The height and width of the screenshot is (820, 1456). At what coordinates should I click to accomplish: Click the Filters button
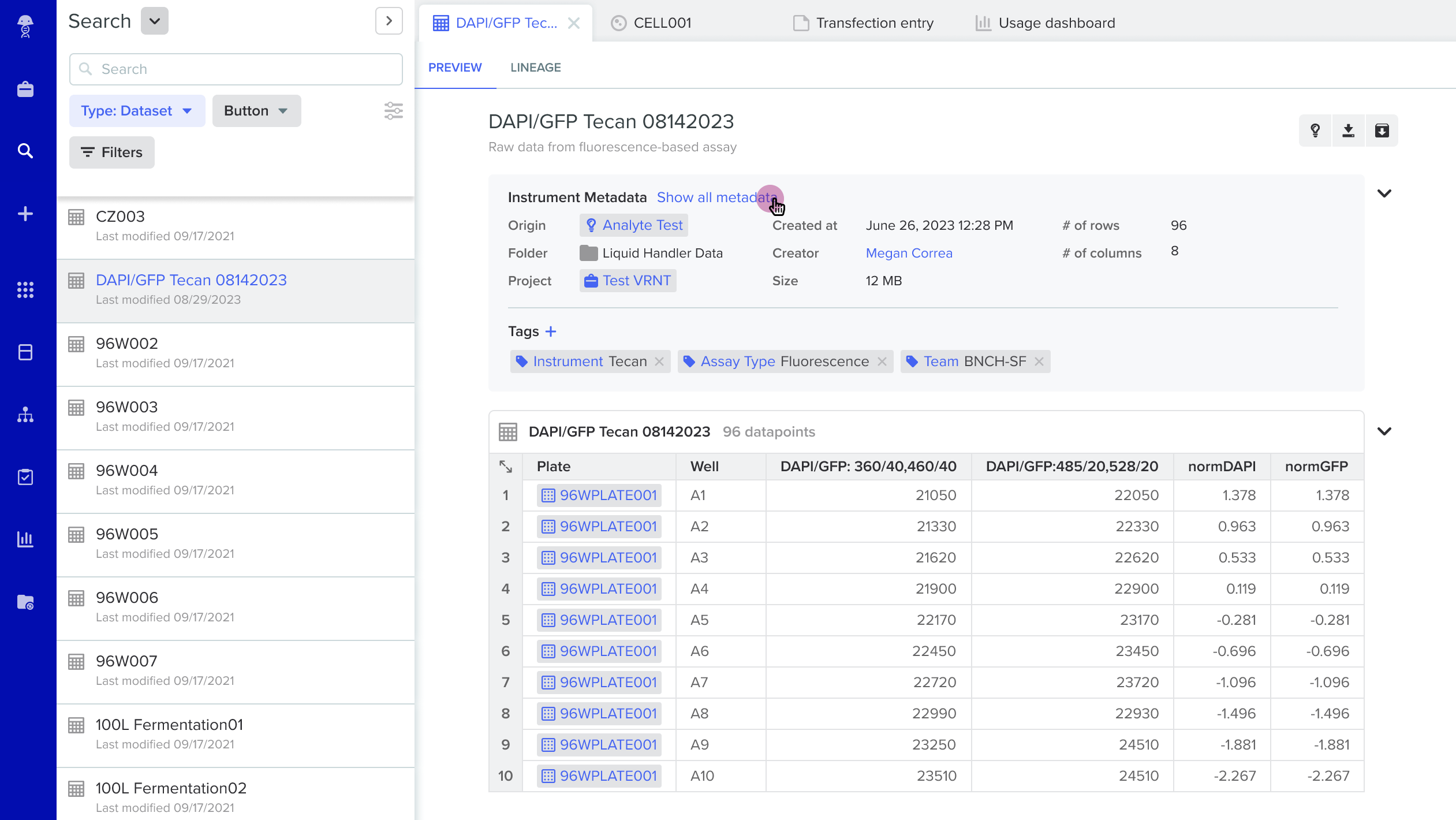(x=112, y=152)
